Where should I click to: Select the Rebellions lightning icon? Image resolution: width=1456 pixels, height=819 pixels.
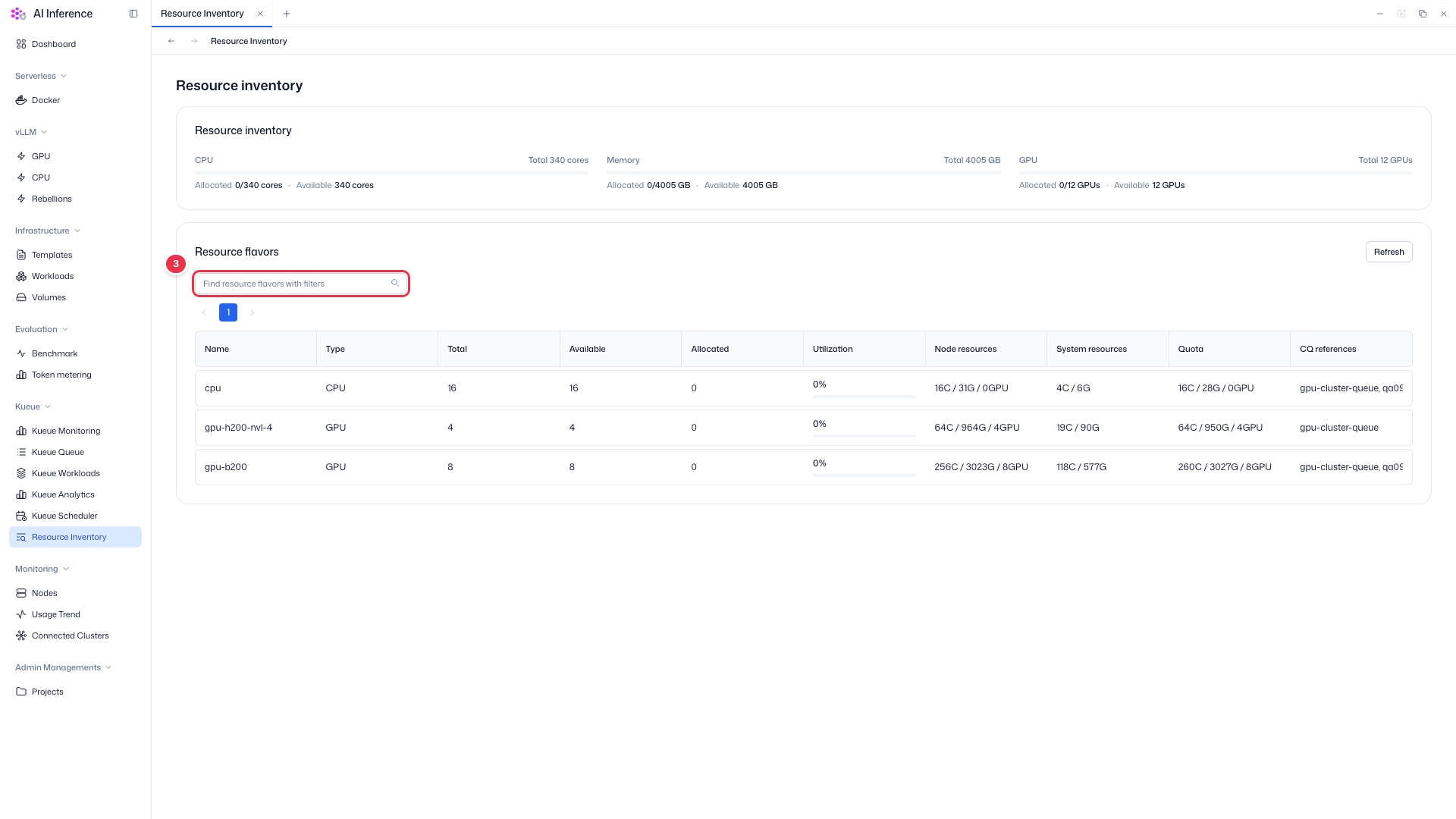(x=21, y=199)
